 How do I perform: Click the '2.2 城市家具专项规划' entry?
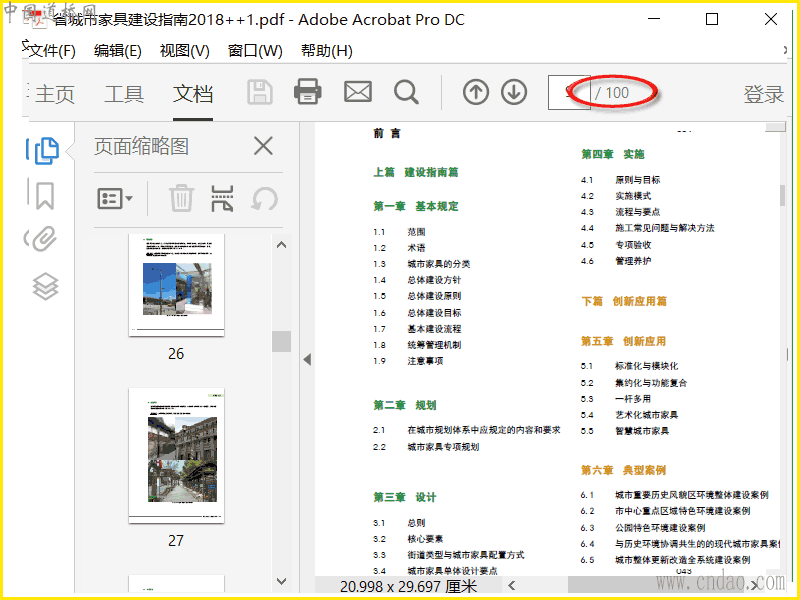pyautogui.click(x=426, y=447)
